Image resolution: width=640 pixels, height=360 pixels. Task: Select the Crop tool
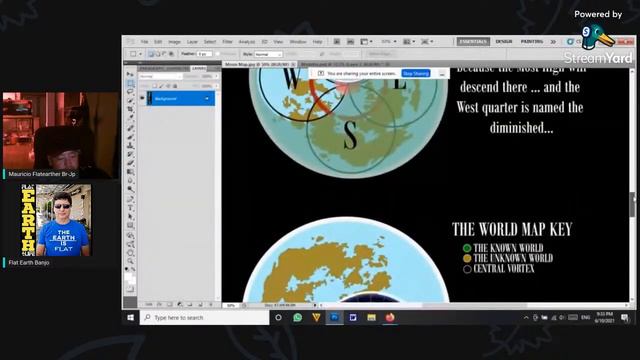click(x=130, y=109)
